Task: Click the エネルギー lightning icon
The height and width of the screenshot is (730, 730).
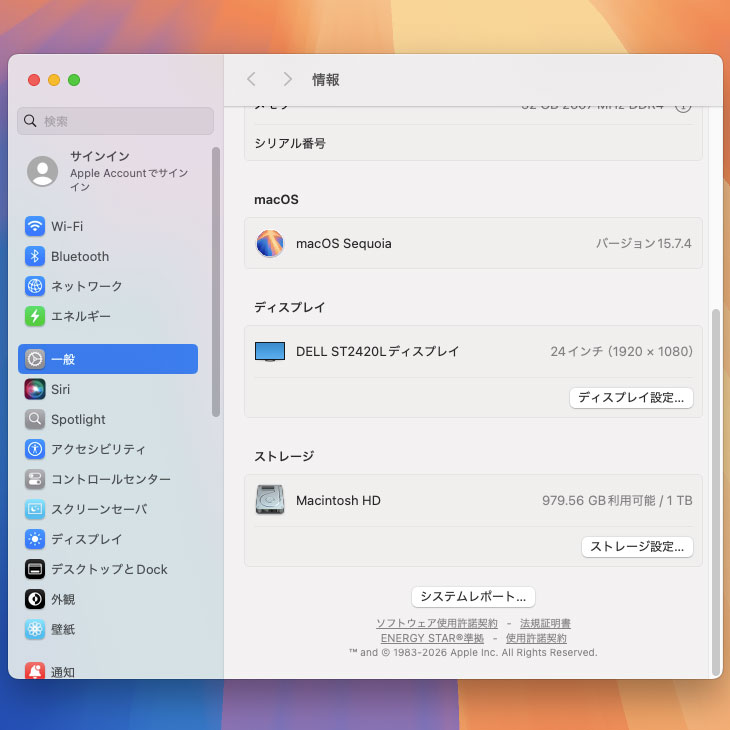Action: [35, 317]
